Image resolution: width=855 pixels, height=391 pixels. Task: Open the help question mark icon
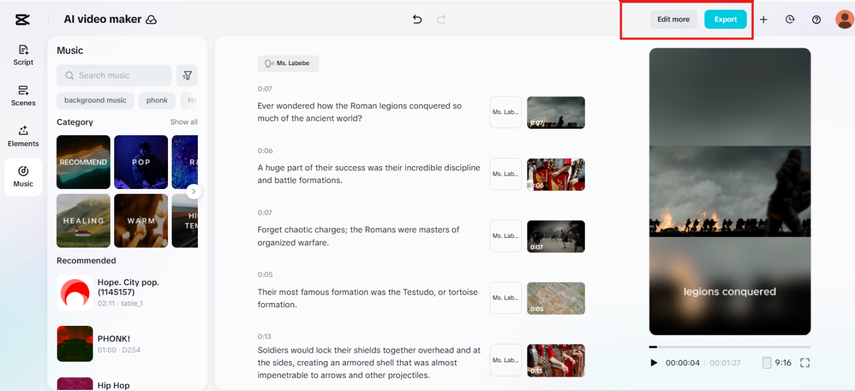point(816,20)
